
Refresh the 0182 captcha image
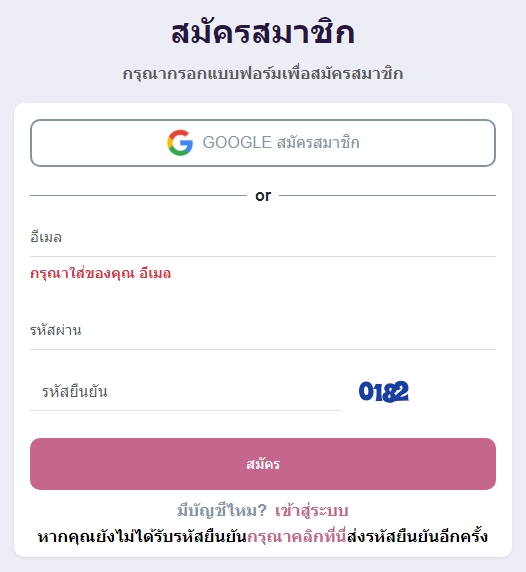(384, 392)
